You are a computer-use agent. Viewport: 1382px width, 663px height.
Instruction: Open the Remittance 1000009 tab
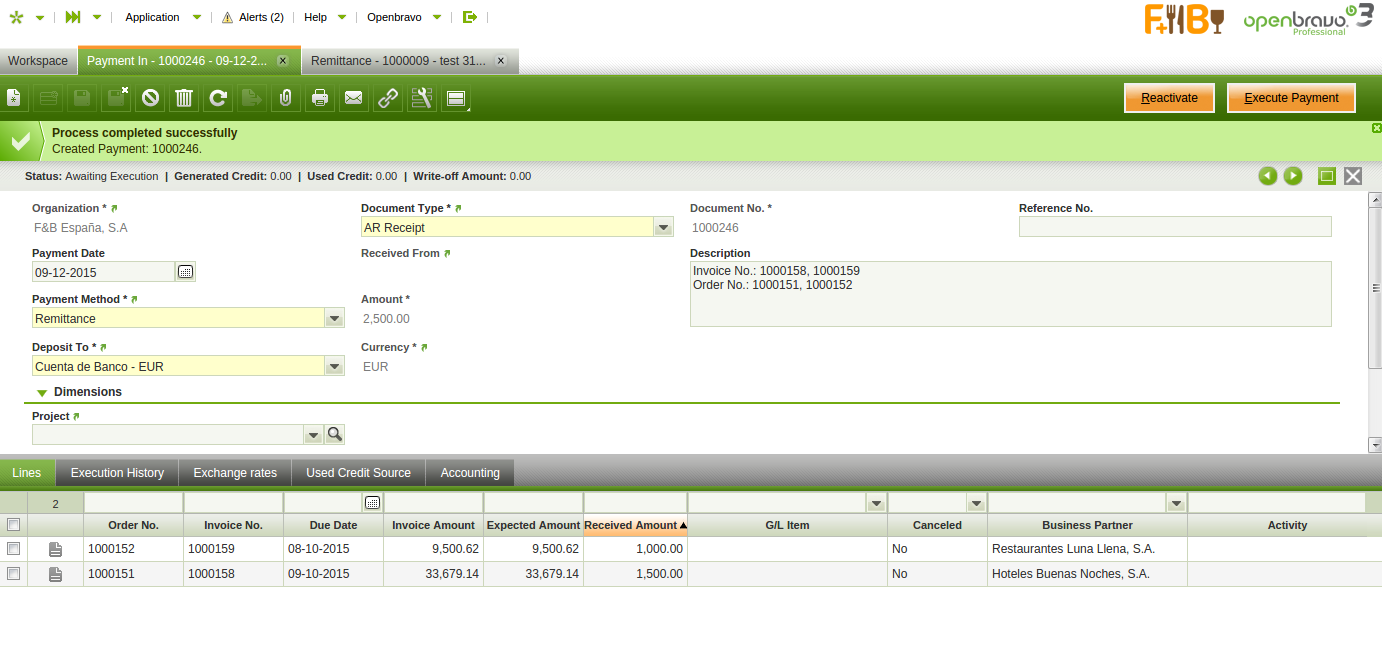(398, 61)
